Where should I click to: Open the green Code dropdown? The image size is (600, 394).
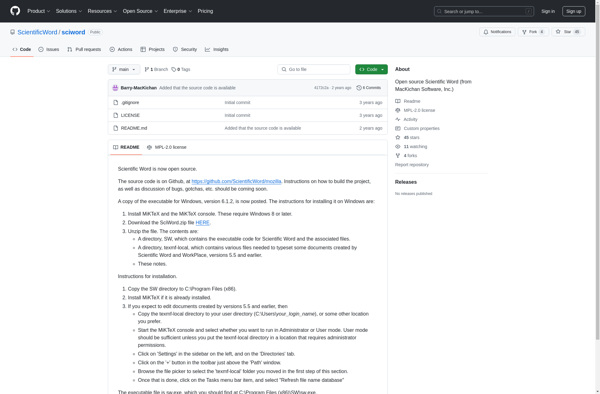click(x=371, y=69)
